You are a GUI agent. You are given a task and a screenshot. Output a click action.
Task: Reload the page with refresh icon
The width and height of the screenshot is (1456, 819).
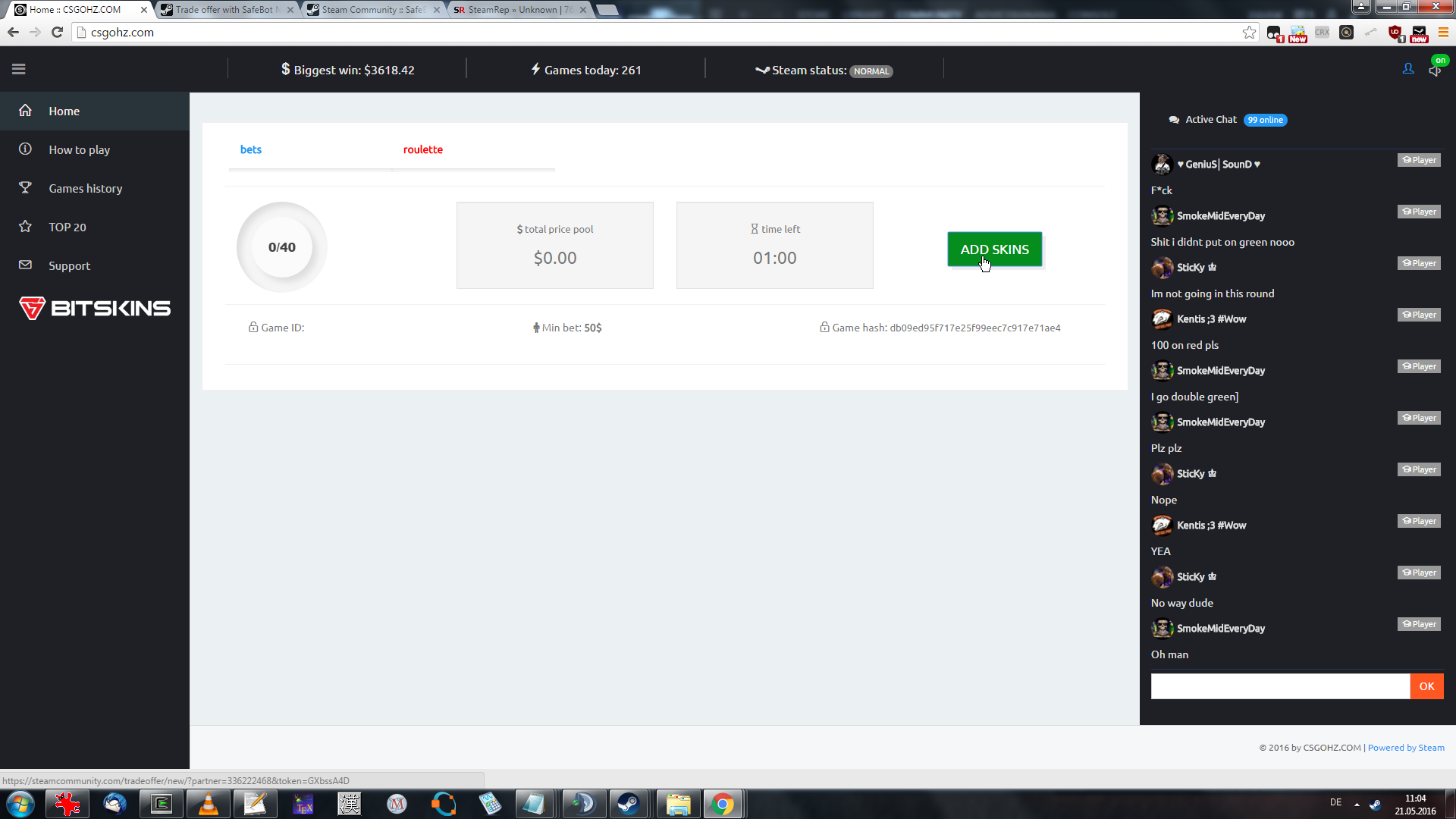[x=57, y=32]
